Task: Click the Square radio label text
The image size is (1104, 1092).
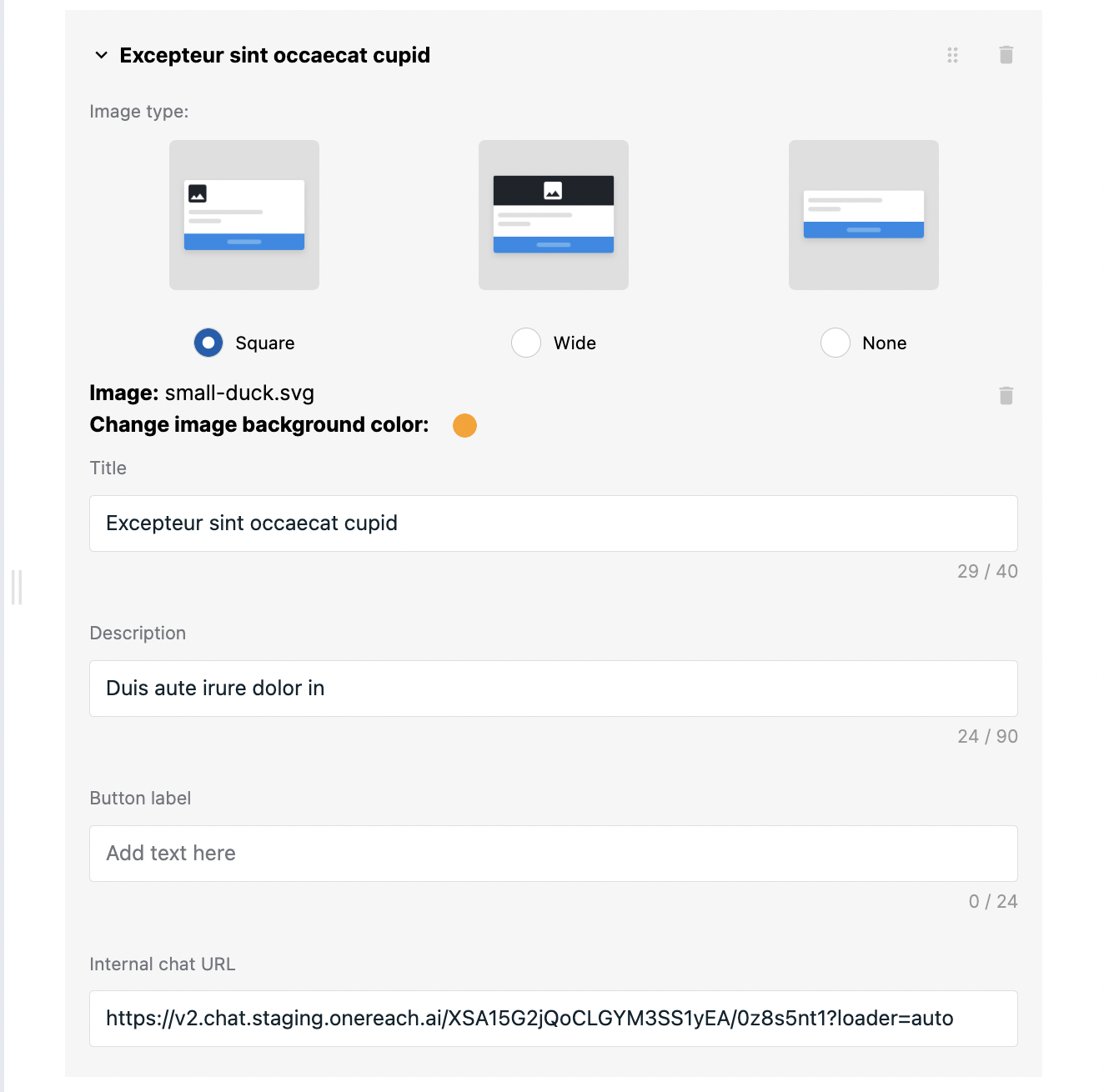Action: [265, 343]
